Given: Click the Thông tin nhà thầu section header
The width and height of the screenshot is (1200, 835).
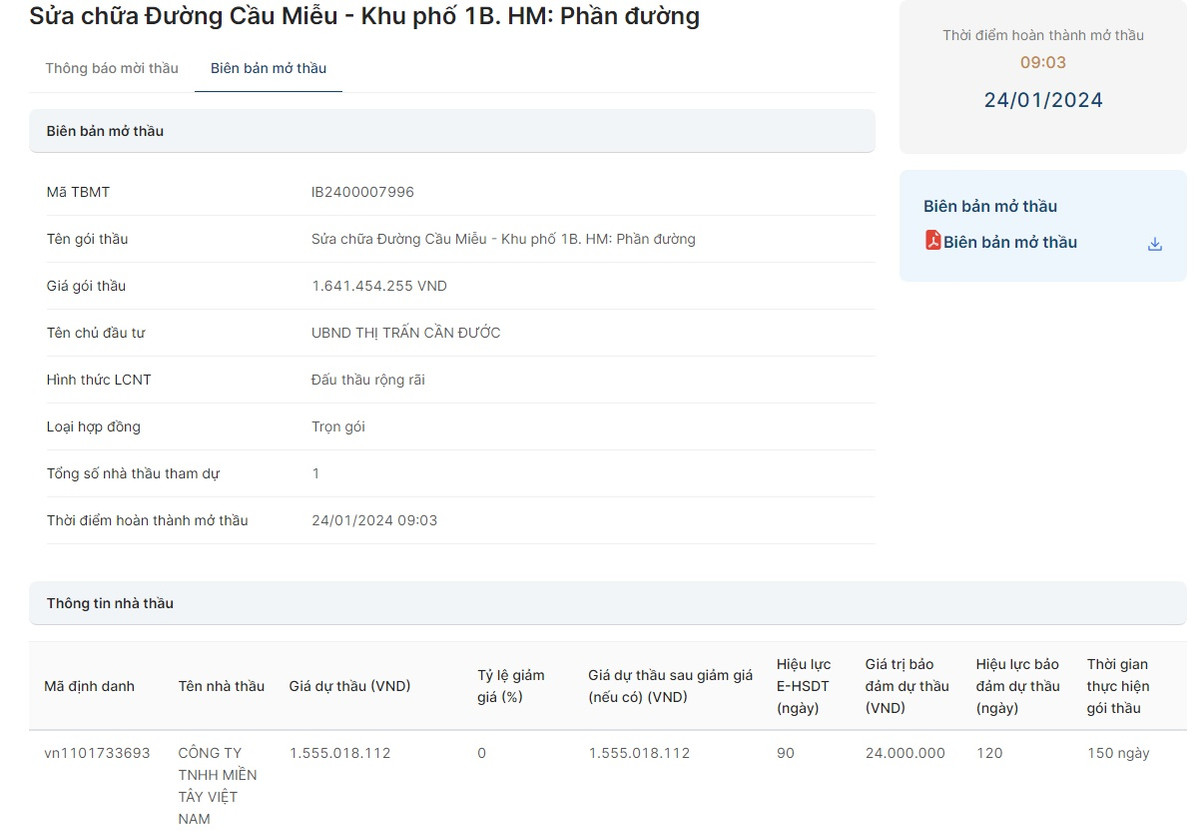Looking at the screenshot, I should click(x=110, y=603).
